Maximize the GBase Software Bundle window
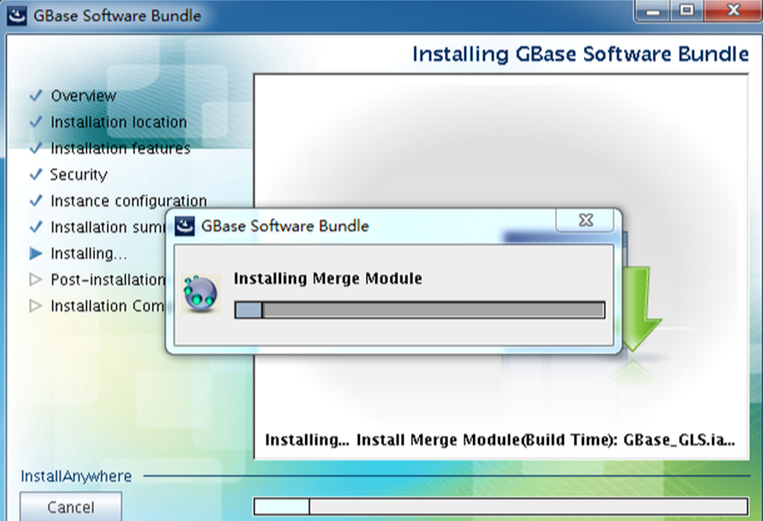The image size is (763, 521). click(x=687, y=11)
